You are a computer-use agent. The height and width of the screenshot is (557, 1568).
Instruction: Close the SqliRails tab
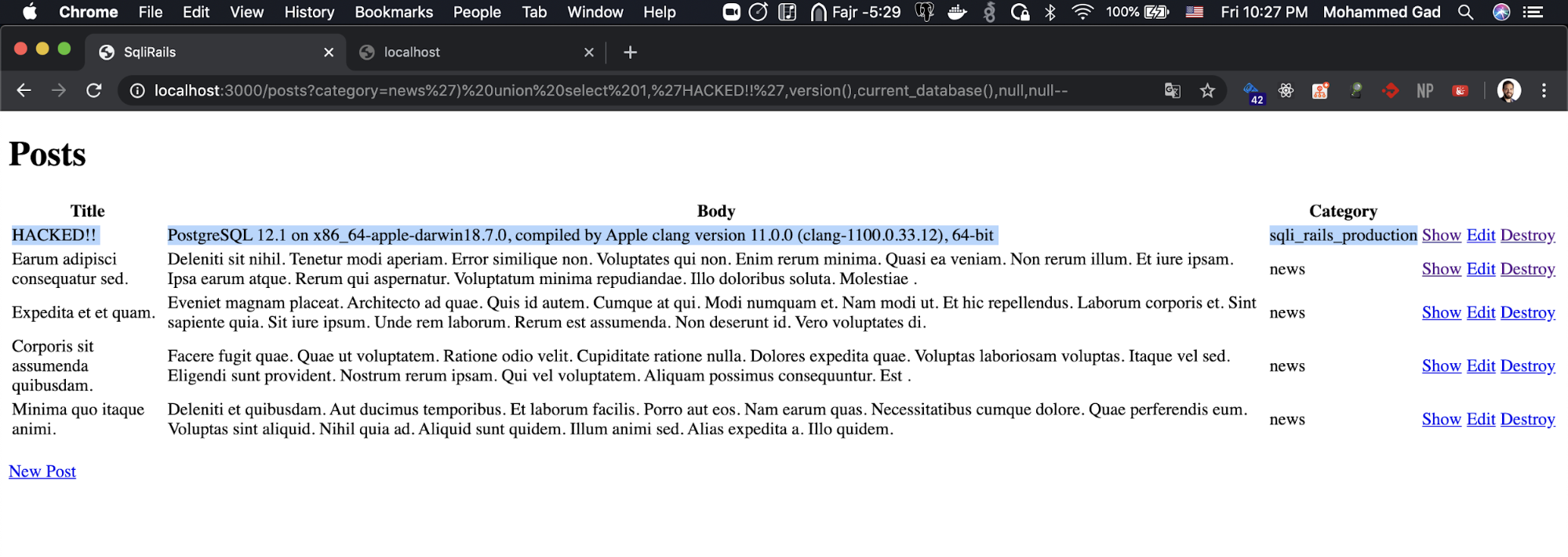(329, 52)
